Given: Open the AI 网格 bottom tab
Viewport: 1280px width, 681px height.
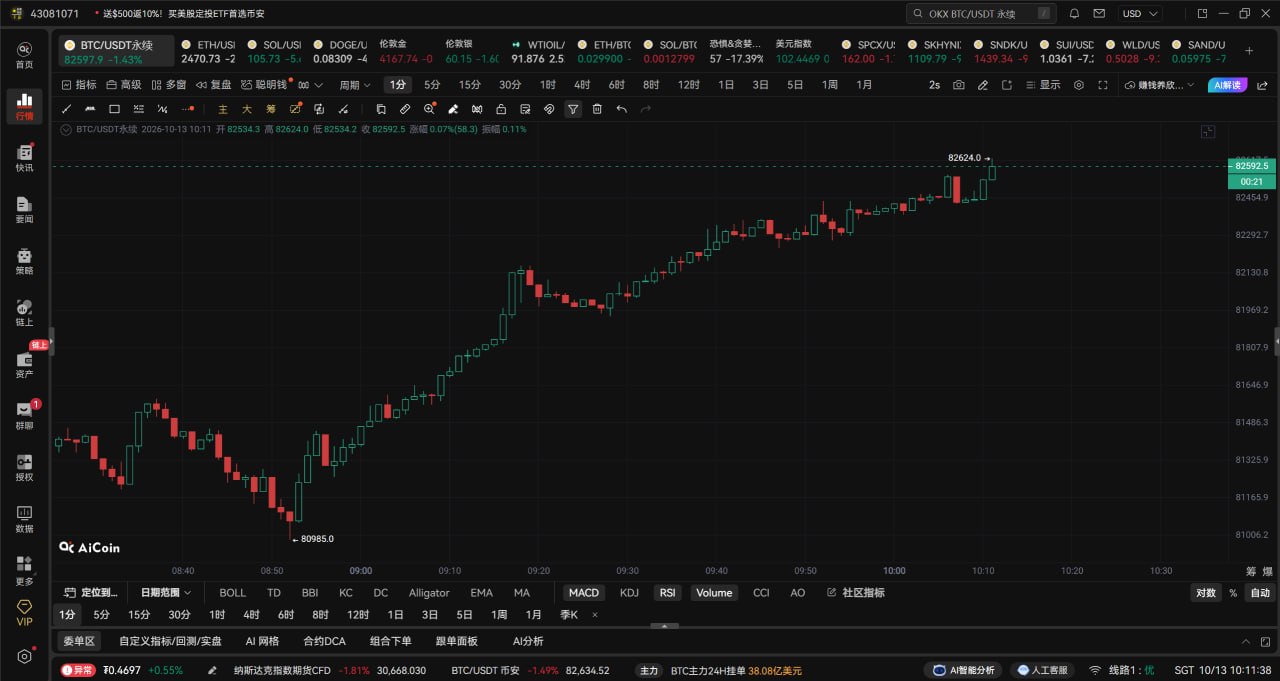Looking at the screenshot, I should pos(262,641).
